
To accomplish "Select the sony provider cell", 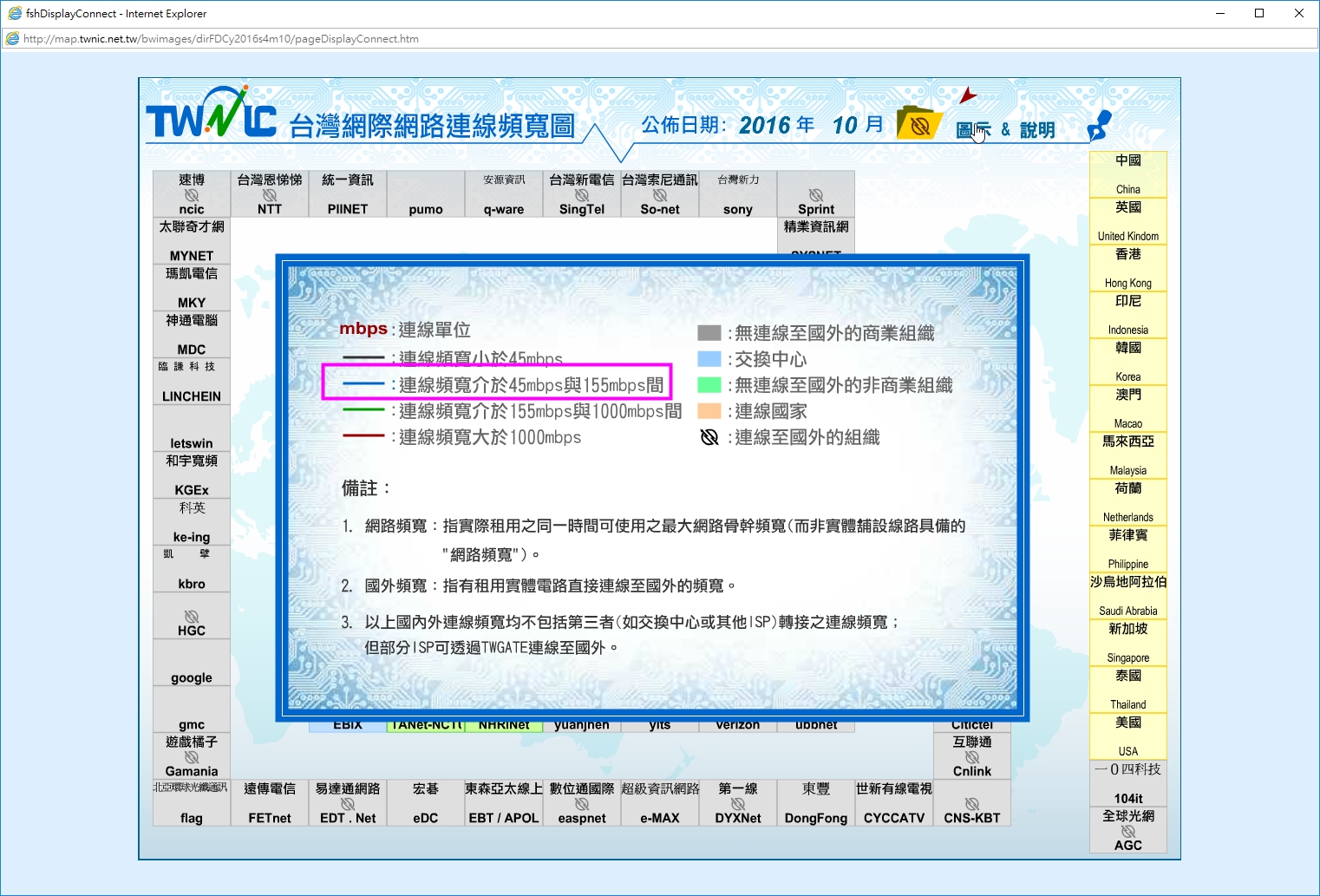I will 738,193.
